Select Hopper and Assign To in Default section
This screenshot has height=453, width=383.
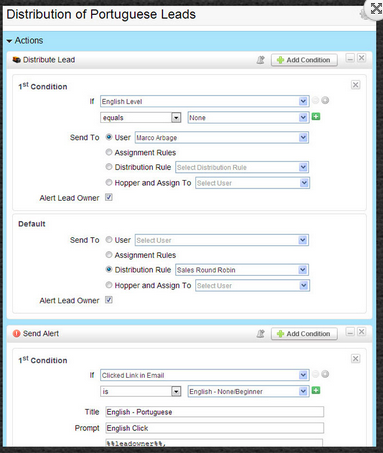(x=109, y=285)
